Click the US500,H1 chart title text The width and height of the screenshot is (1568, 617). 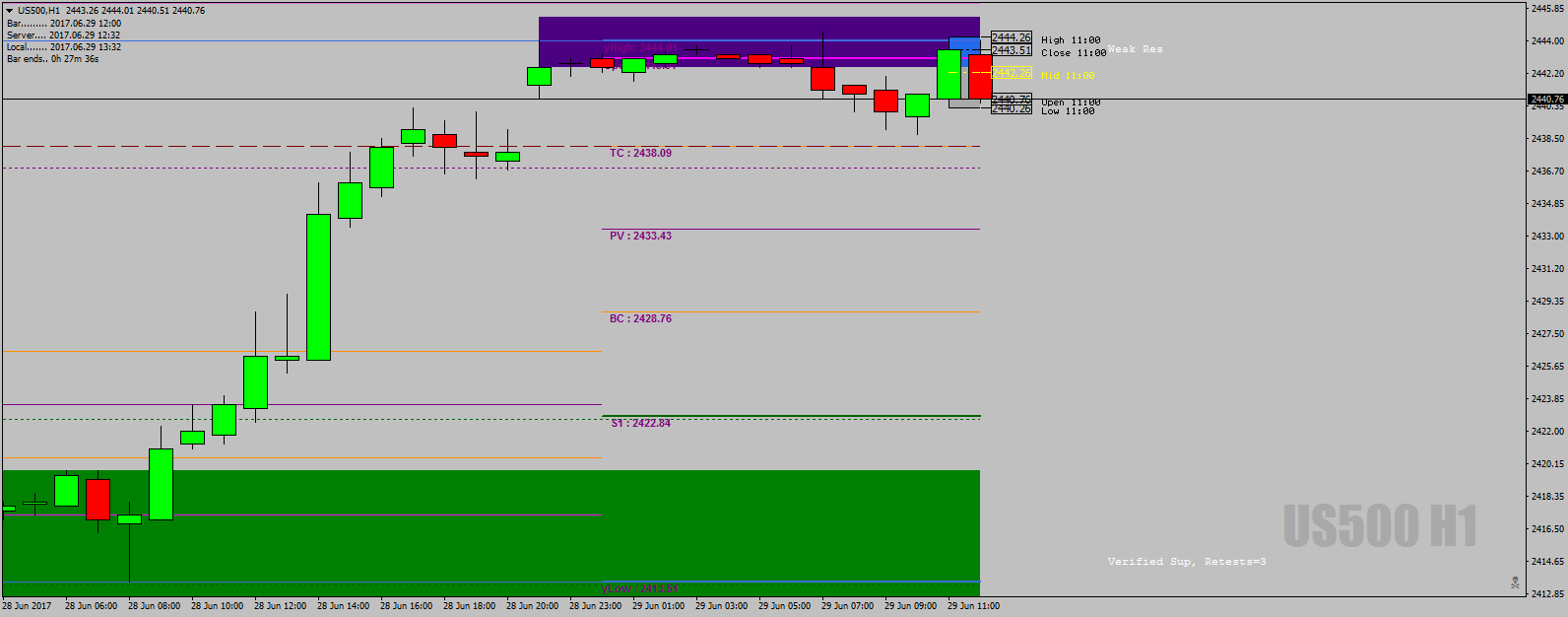pyautogui.click(x=38, y=11)
